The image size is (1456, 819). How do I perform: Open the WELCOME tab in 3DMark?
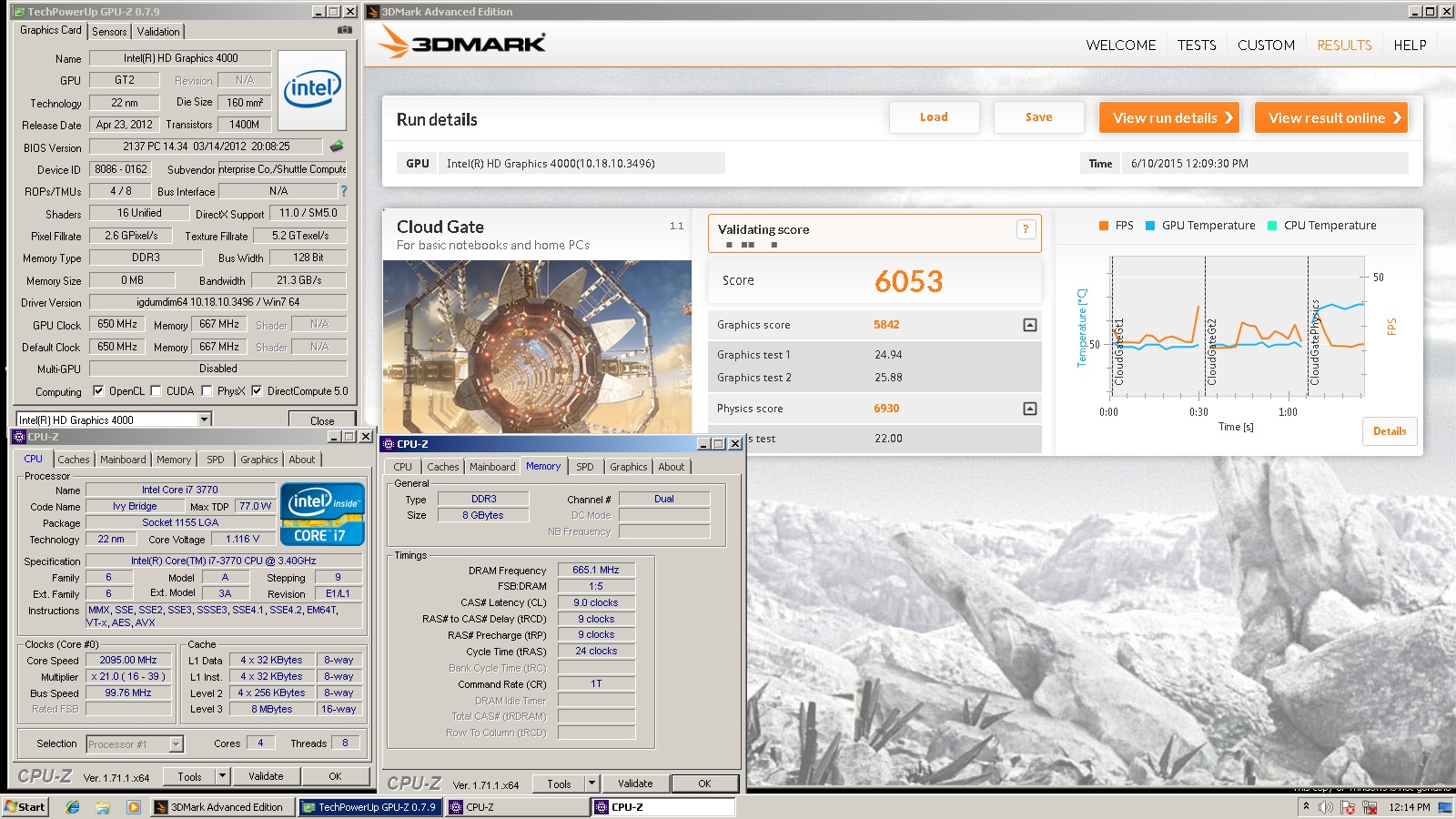[x=1121, y=45]
